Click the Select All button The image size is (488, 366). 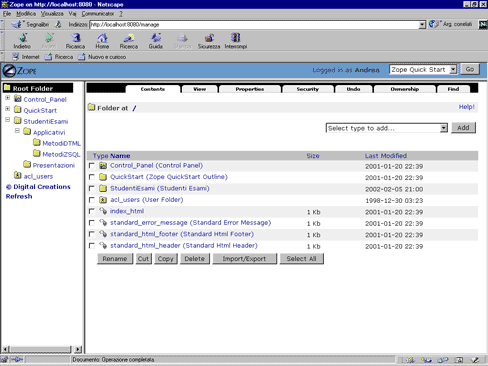[301, 259]
